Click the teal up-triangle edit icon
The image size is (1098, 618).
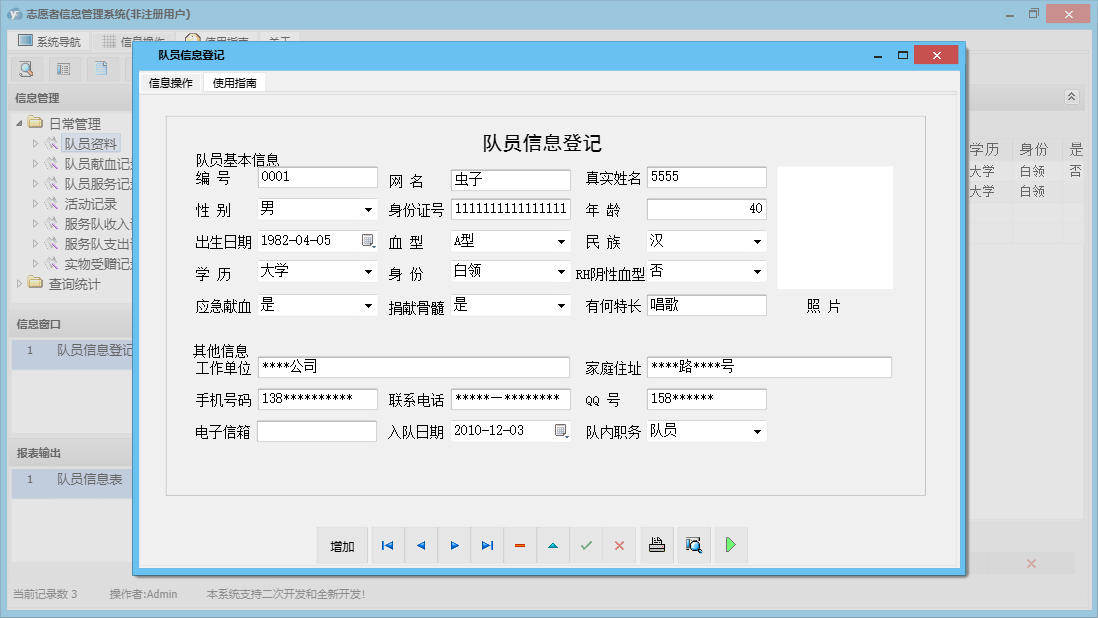point(553,546)
